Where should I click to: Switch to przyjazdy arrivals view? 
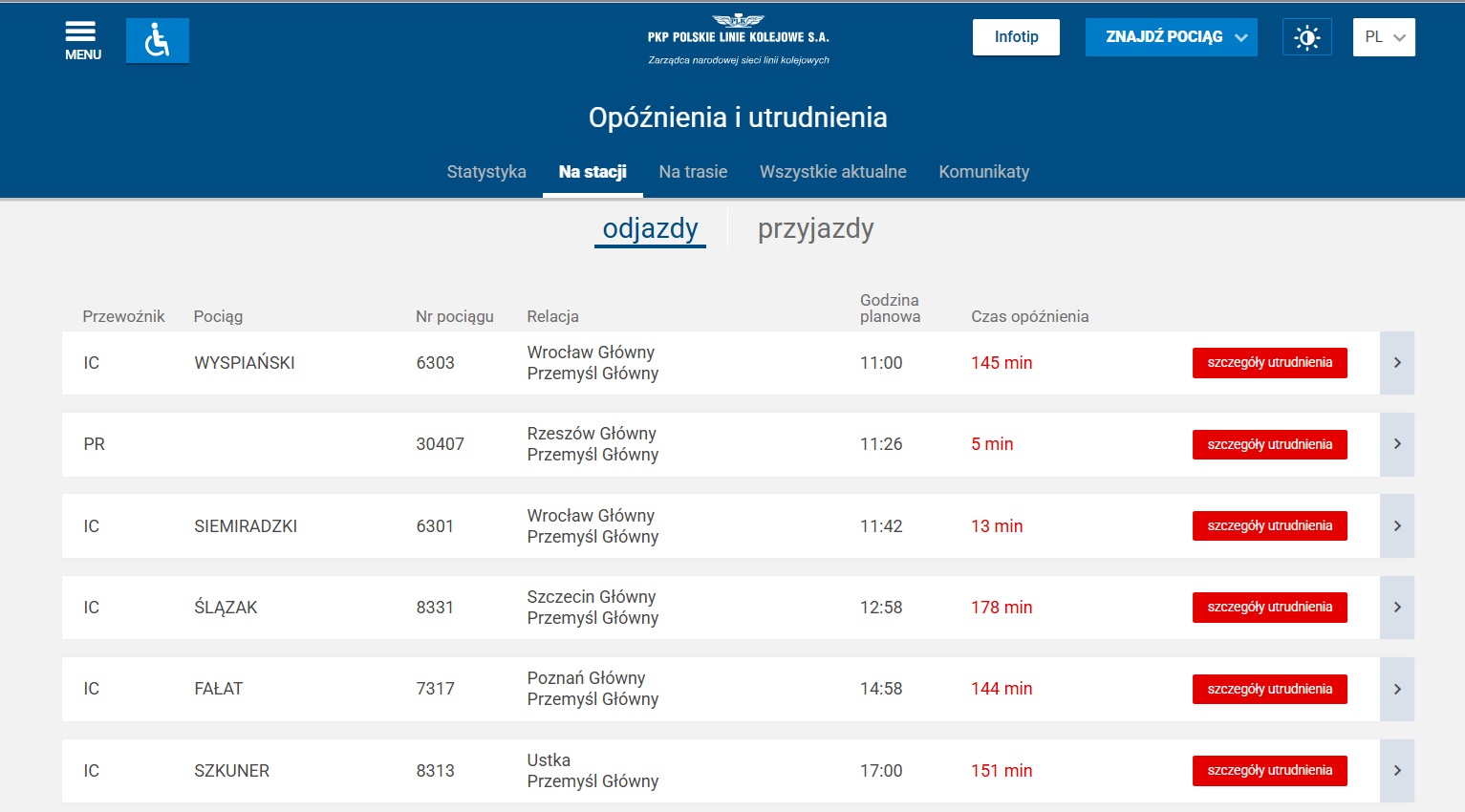click(x=815, y=229)
